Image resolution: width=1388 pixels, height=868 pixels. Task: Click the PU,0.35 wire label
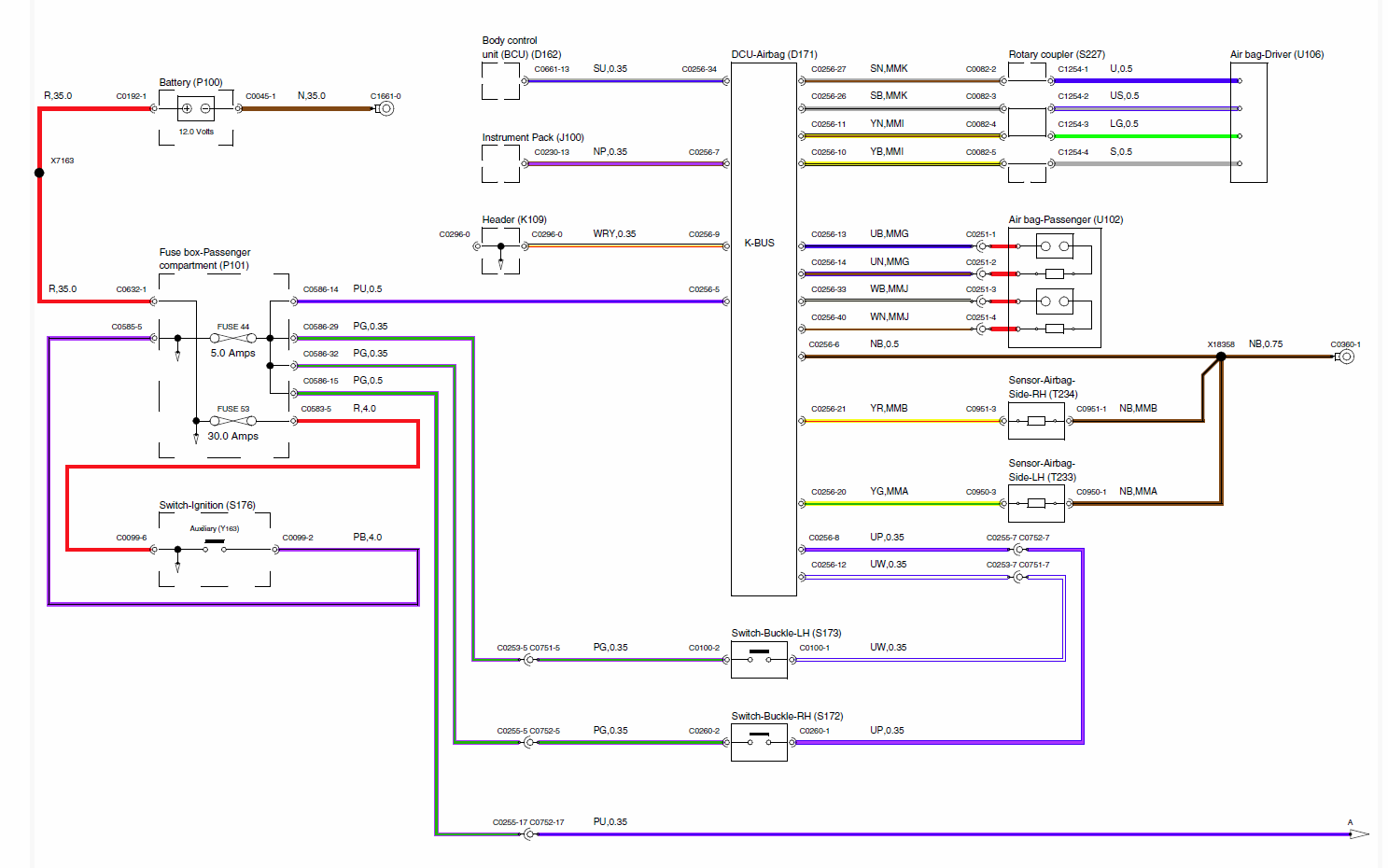610,821
